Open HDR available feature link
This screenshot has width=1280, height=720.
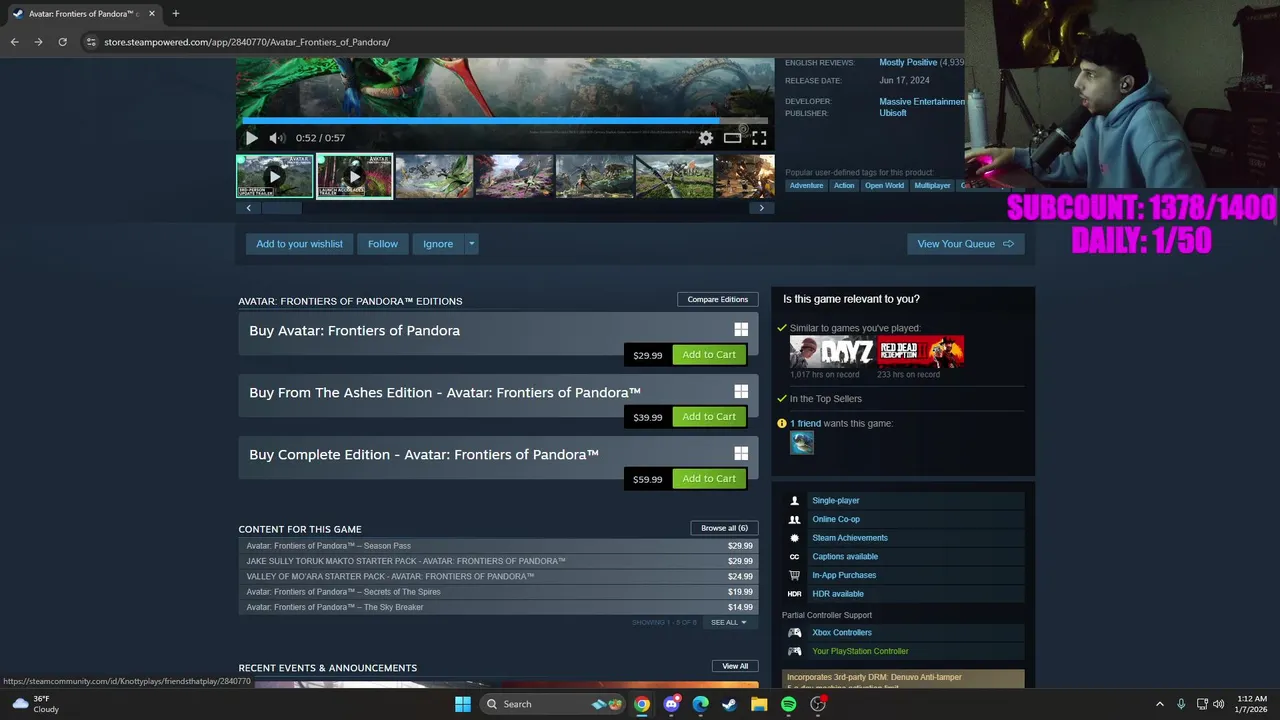click(x=838, y=594)
